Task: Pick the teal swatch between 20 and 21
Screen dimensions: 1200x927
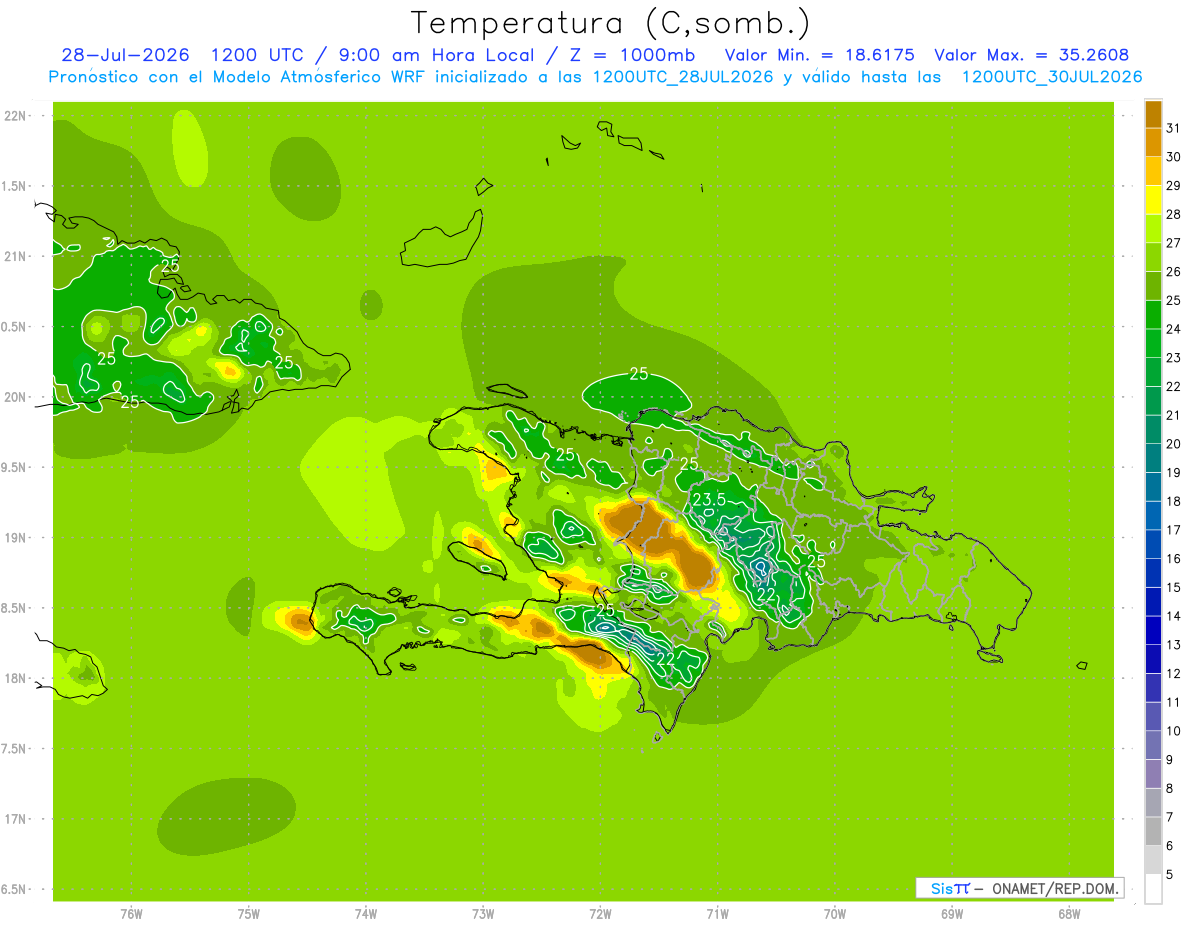Action: [1153, 429]
